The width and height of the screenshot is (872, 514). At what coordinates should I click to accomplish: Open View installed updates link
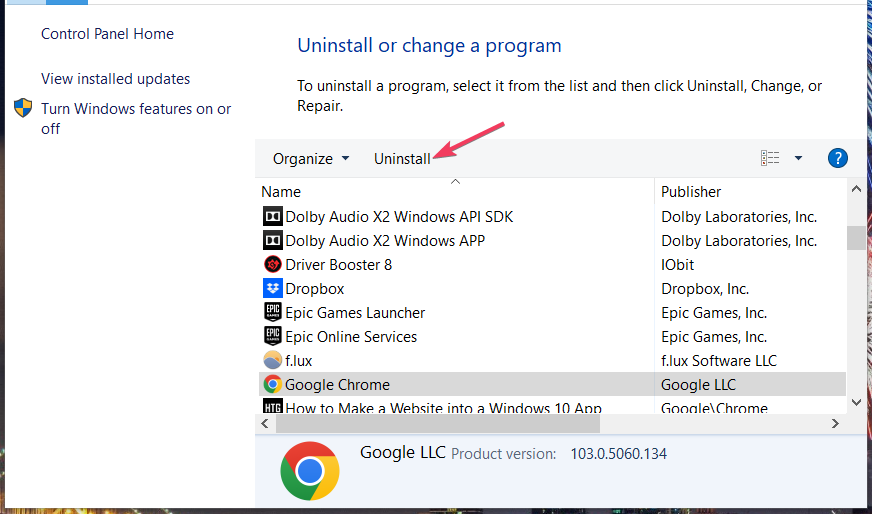116,79
